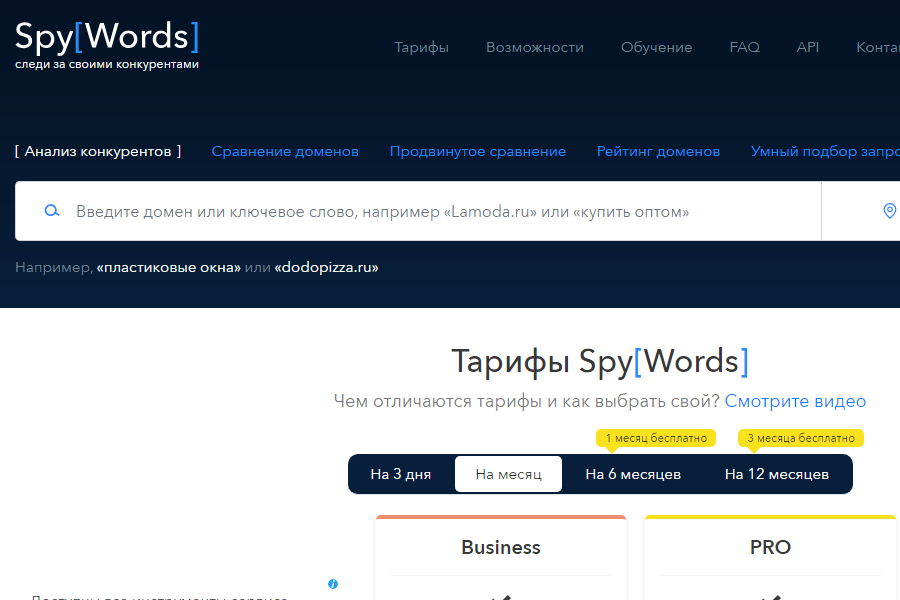Open the API navigation link
The height and width of the screenshot is (600, 900).
(807, 47)
